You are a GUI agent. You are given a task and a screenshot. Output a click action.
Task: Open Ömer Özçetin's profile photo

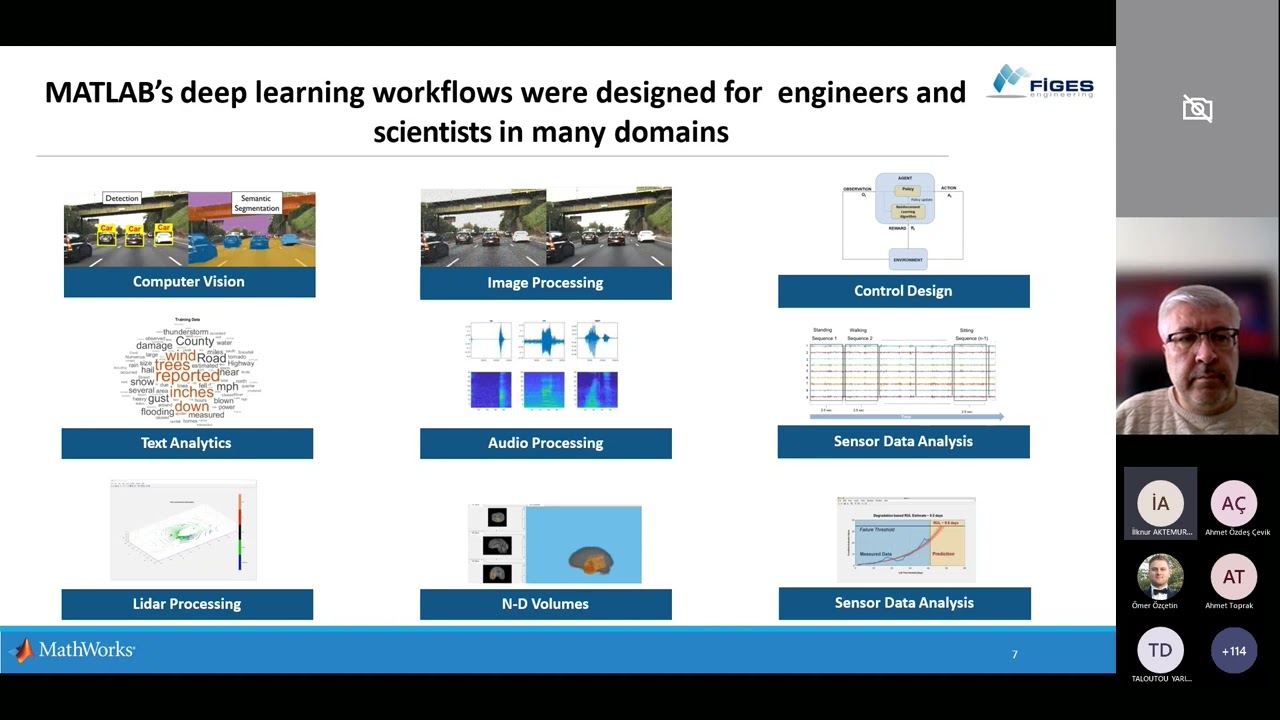pos(1160,577)
